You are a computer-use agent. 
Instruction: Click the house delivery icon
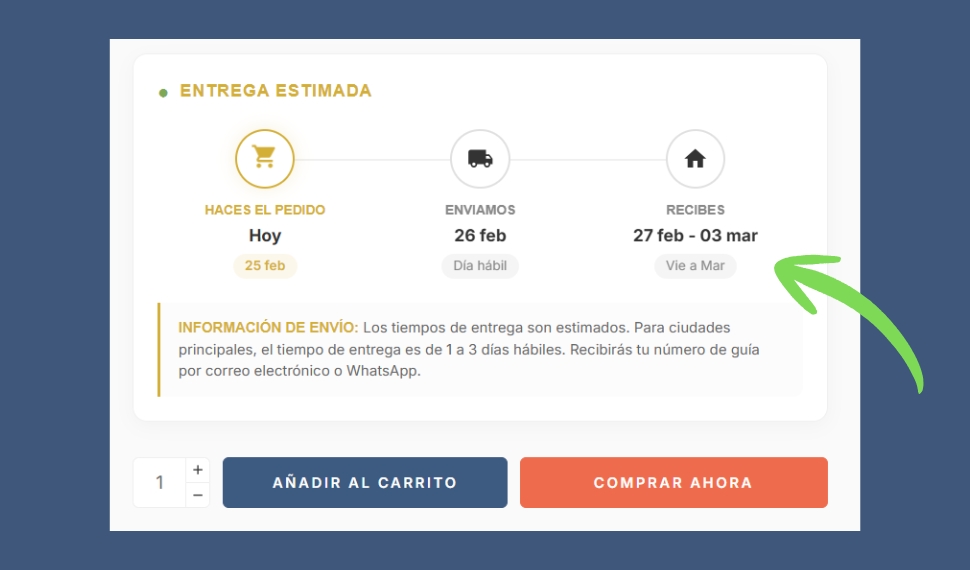695,158
